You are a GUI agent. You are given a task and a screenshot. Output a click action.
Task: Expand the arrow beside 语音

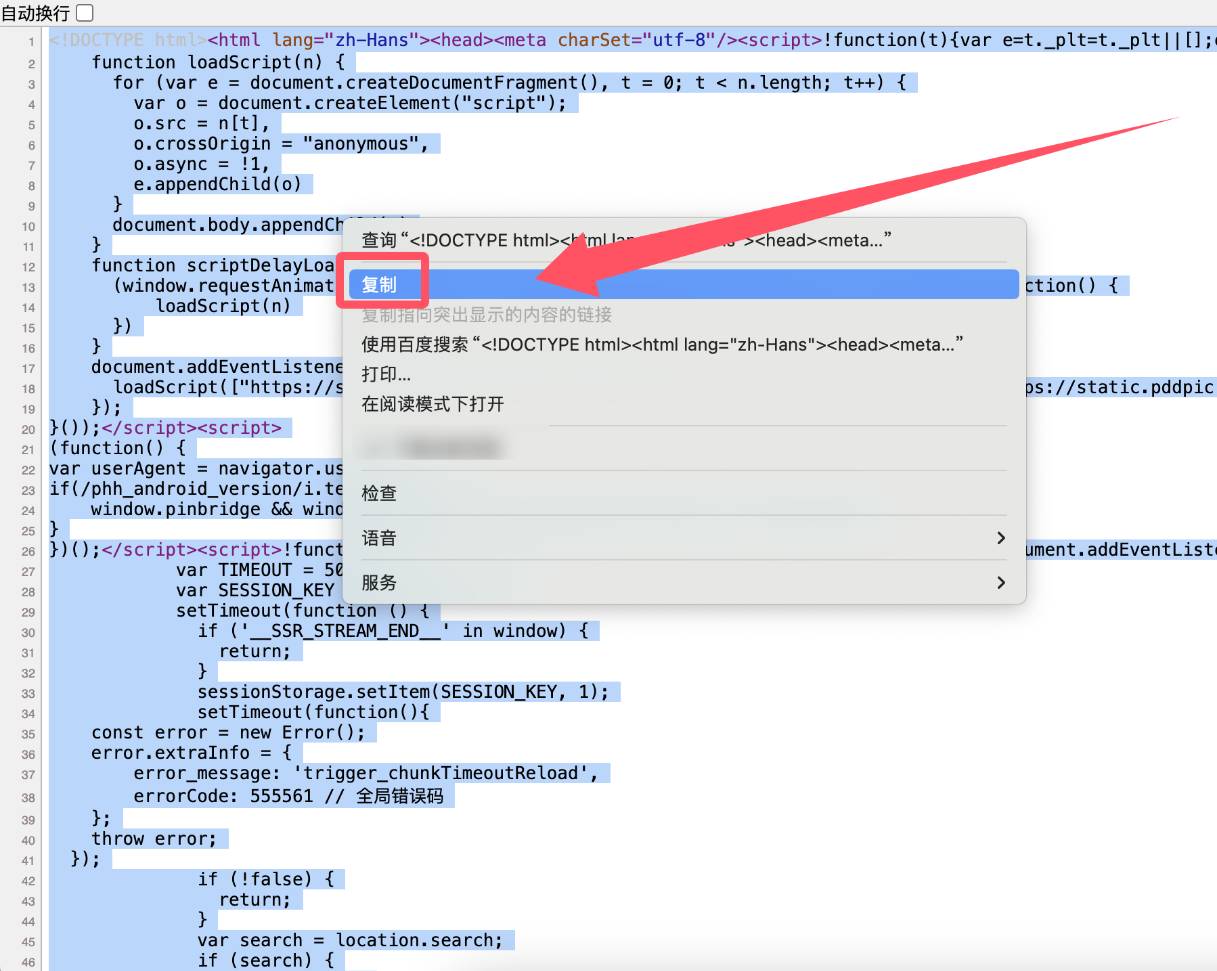pyautogui.click(x=1001, y=538)
